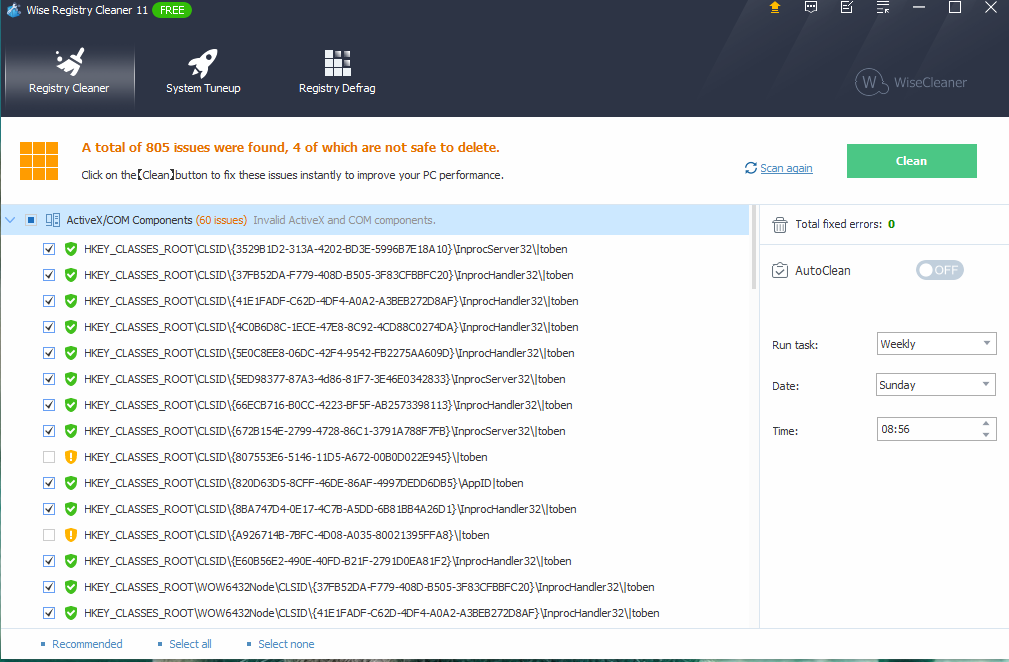Click the trash icon beside Total fixed errors

(x=780, y=225)
